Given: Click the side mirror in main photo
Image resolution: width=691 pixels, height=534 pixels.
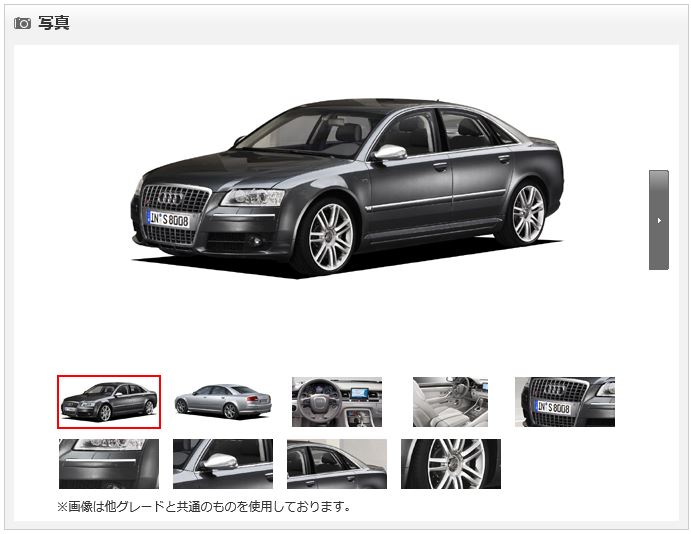Looking at the screenshot, I should pos(389,153).
